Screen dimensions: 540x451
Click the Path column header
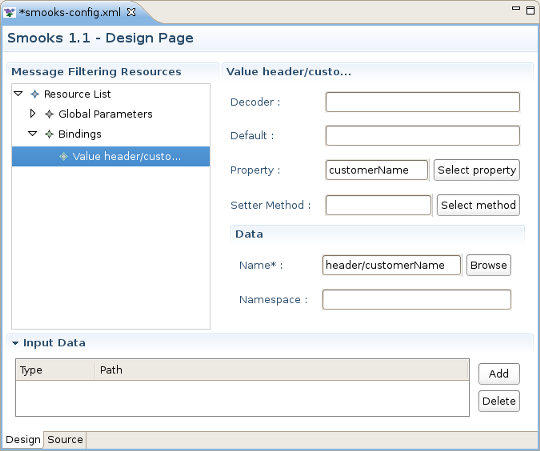[x=282, y=370]
